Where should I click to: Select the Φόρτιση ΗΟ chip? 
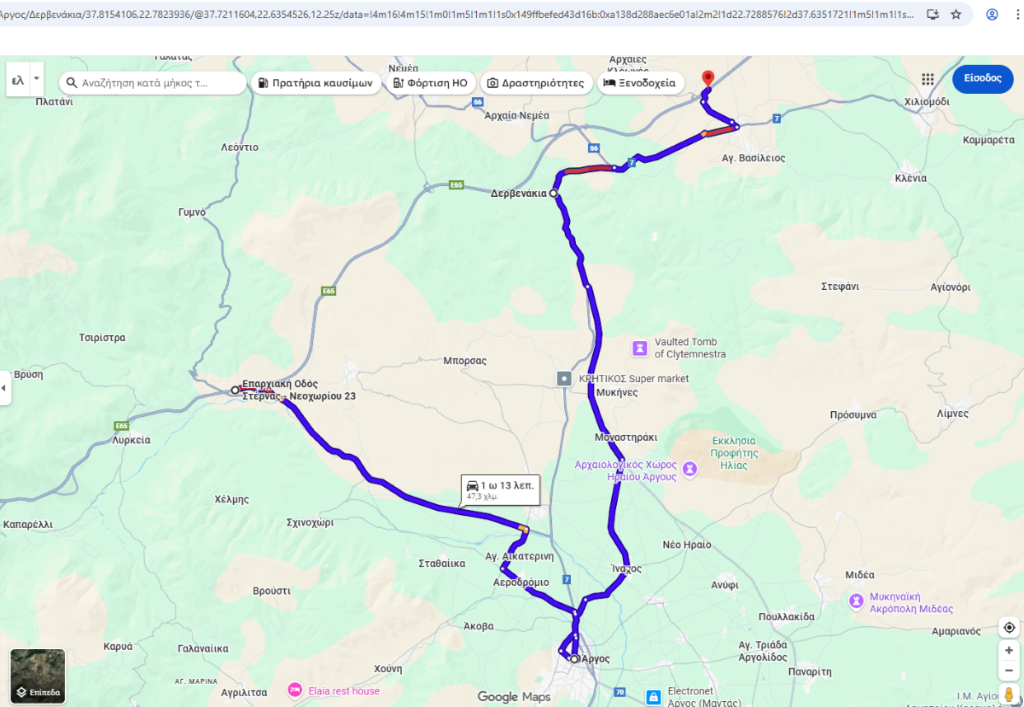[430, 83]
